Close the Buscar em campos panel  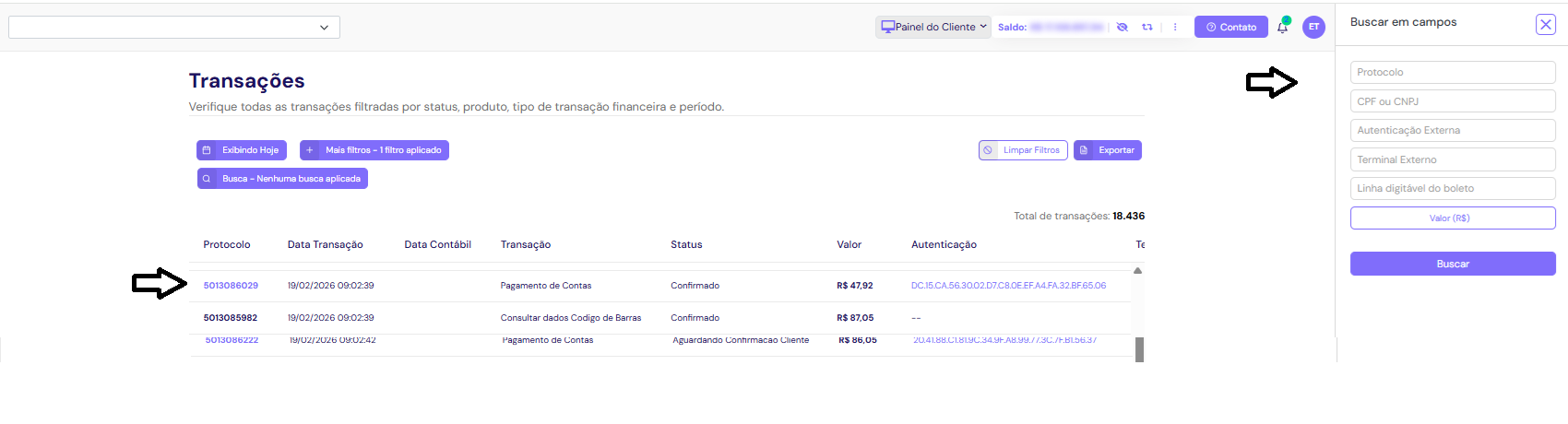1546,25
